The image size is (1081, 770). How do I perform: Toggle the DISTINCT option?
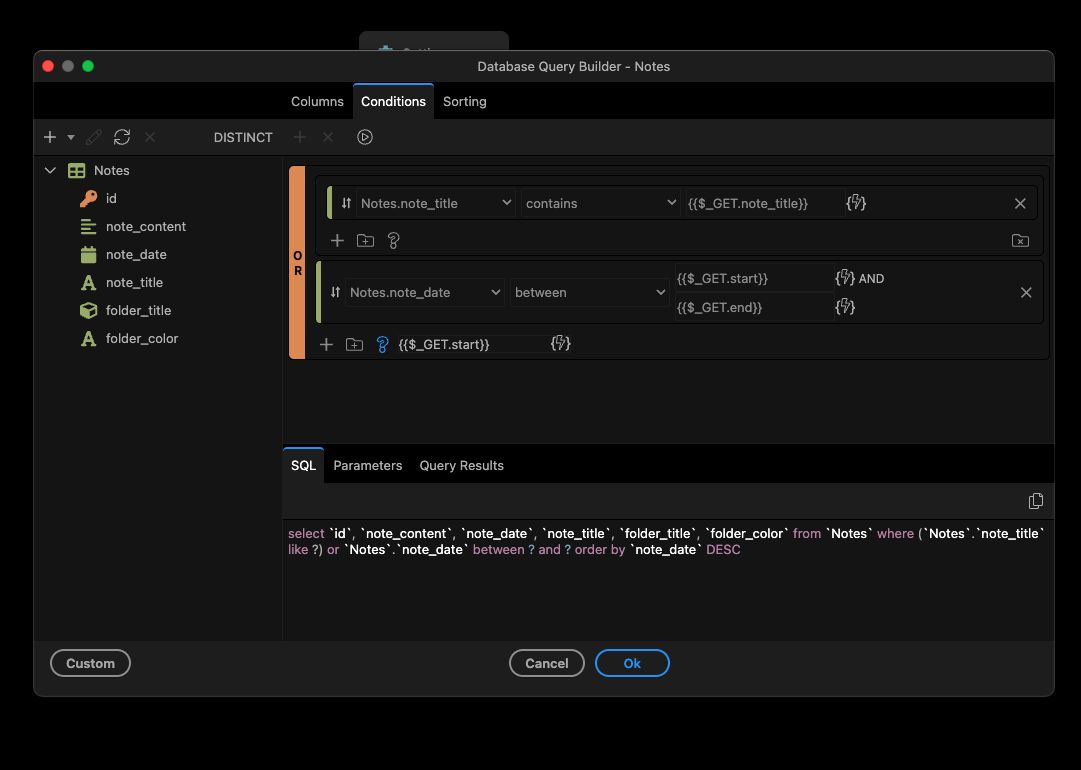(x=243, y=138)
